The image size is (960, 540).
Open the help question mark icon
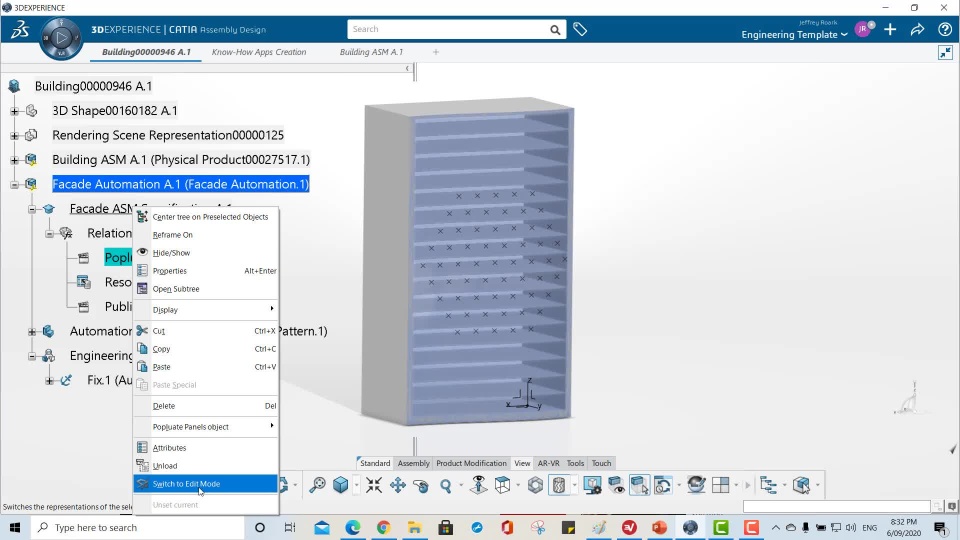point(945,29)
